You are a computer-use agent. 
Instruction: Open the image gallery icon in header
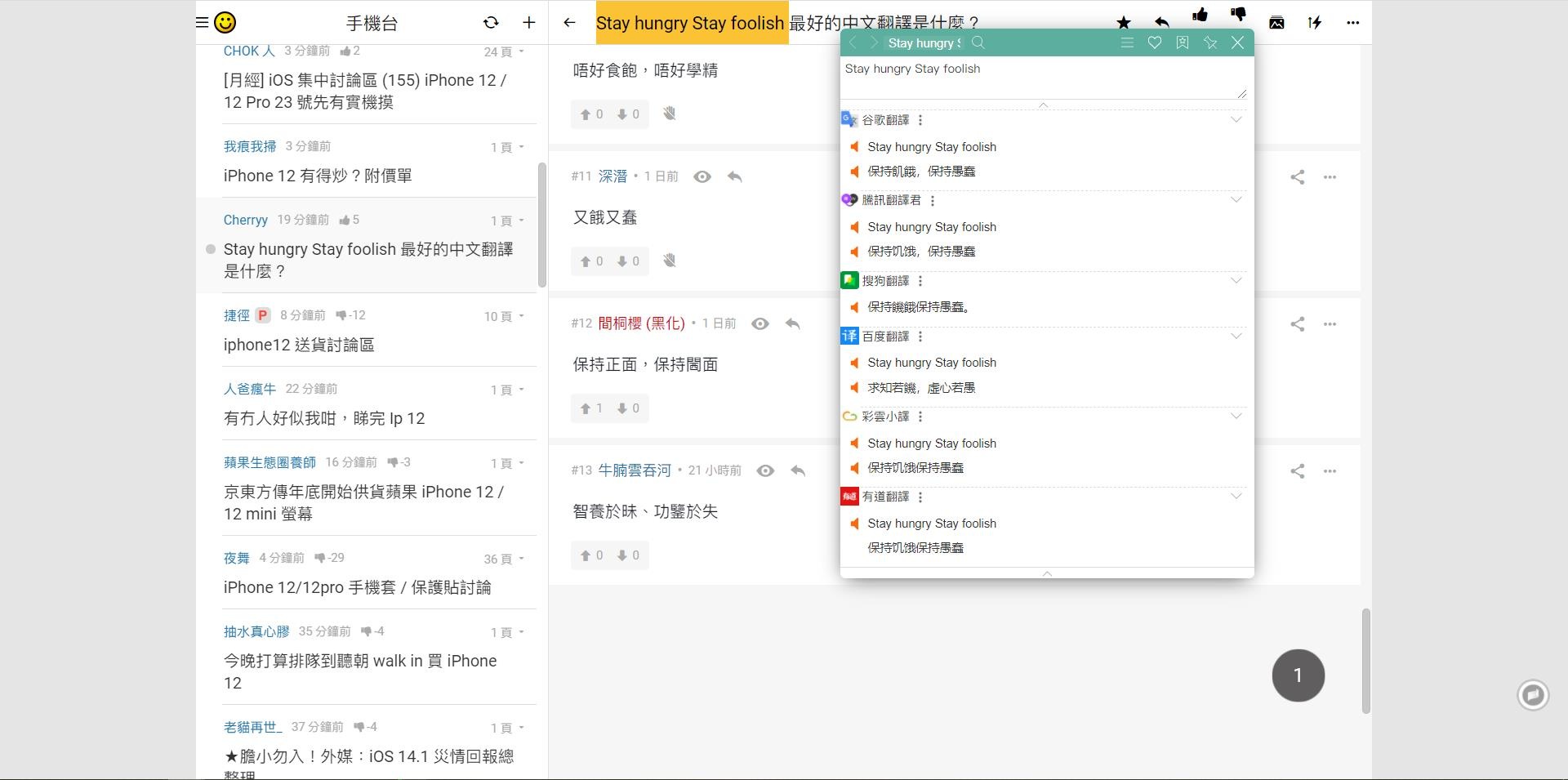(x=1276, y=23)
